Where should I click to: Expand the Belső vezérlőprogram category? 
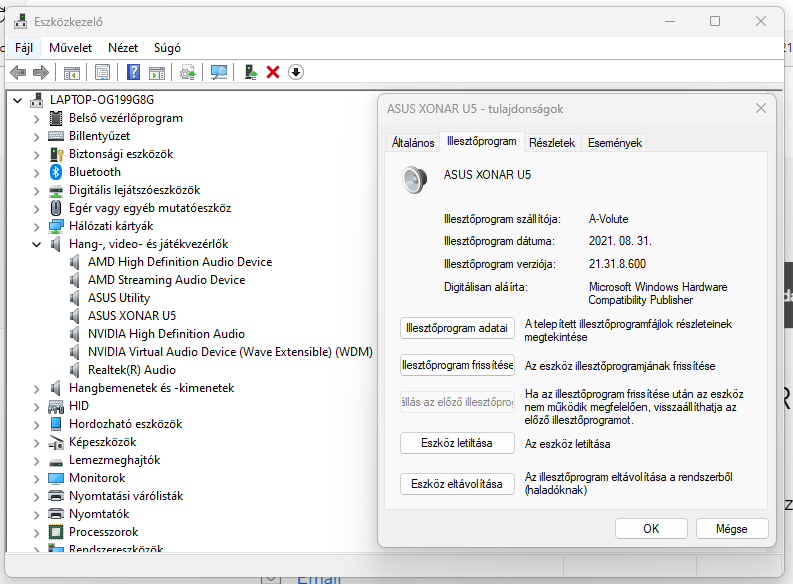[x=36, y=119]
